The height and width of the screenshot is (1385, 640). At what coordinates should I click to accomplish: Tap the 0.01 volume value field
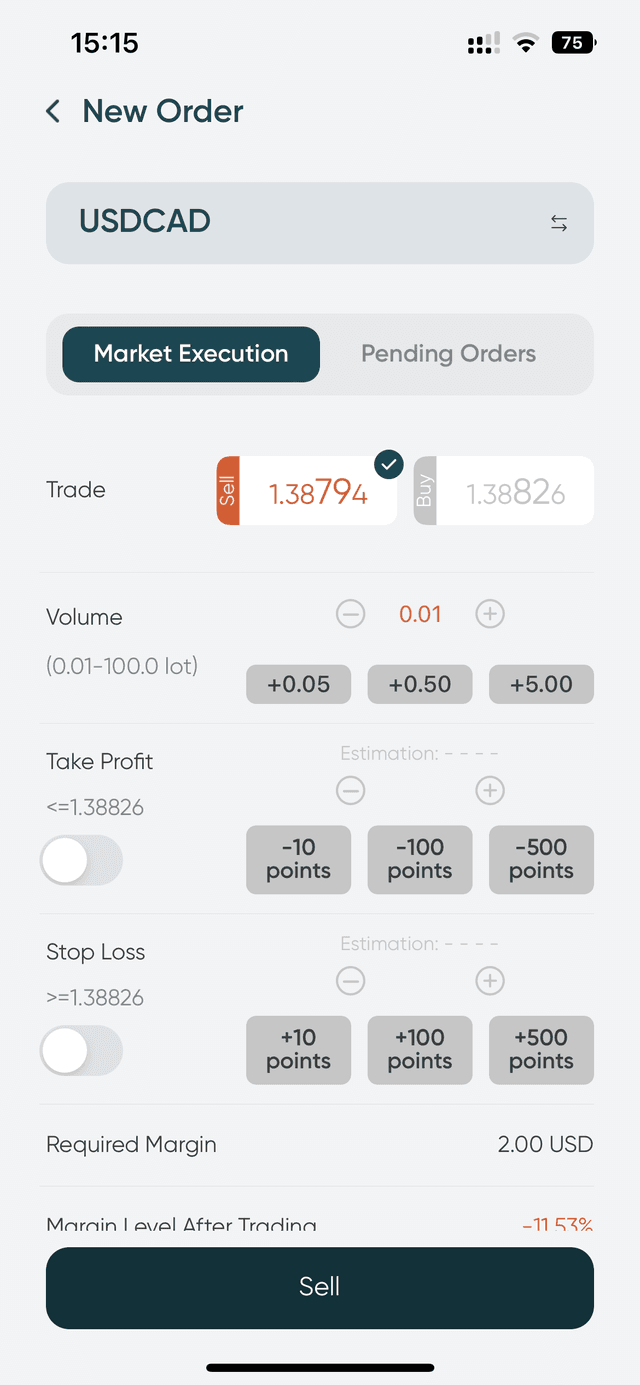click(420, 614)
